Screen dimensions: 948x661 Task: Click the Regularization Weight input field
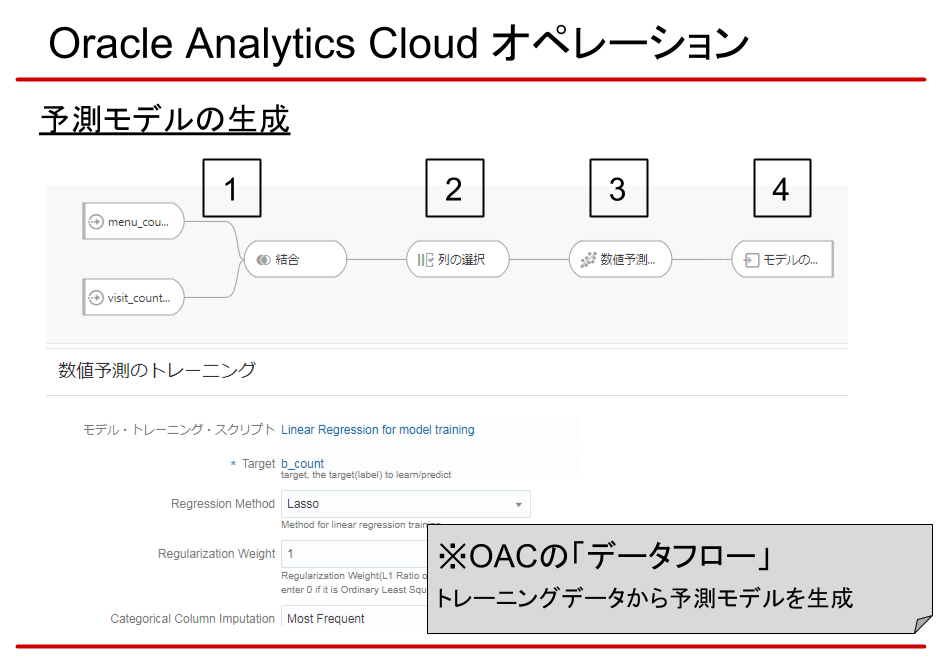[355, 553]
